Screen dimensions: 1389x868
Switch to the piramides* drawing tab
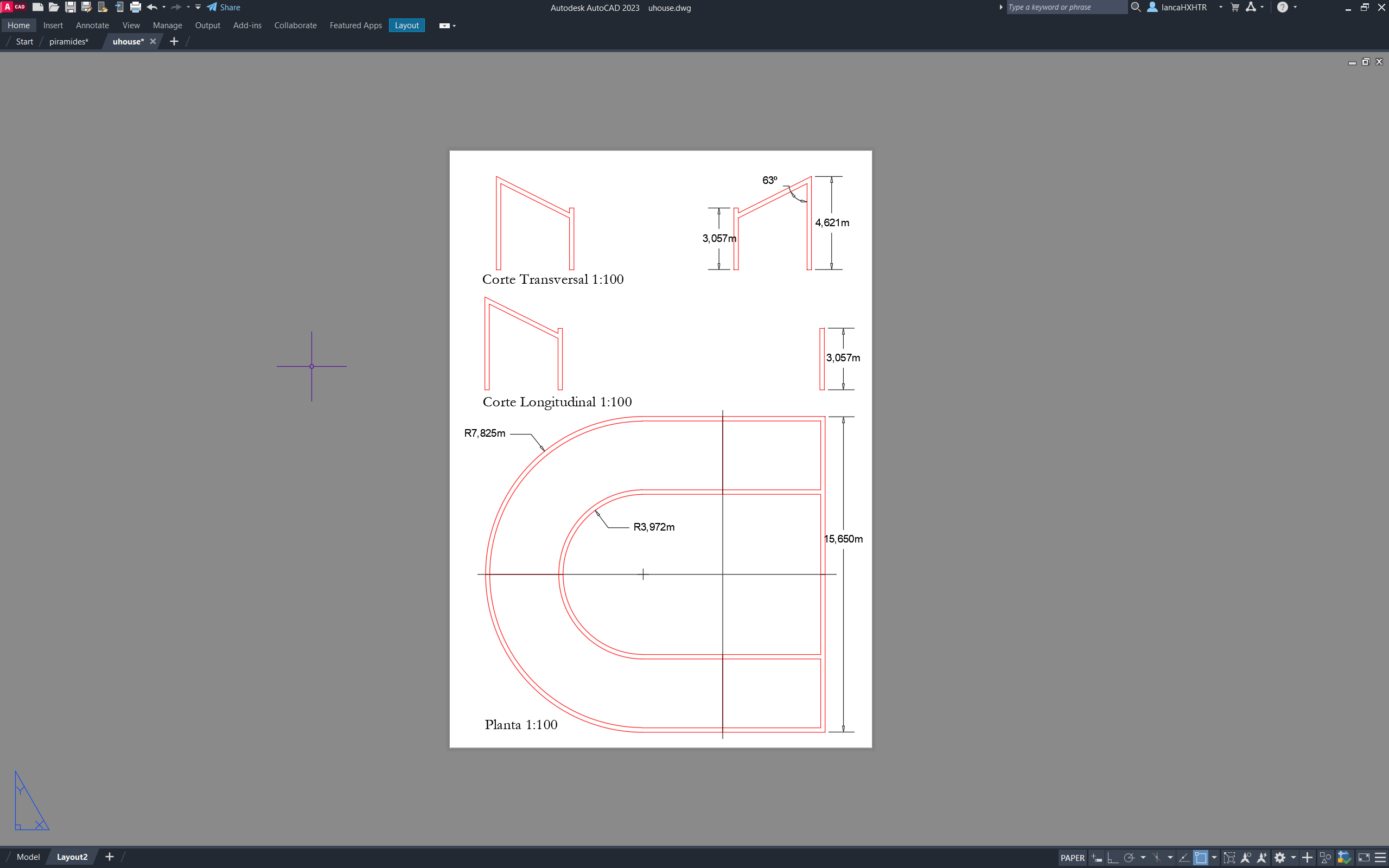tap(68, 41)
